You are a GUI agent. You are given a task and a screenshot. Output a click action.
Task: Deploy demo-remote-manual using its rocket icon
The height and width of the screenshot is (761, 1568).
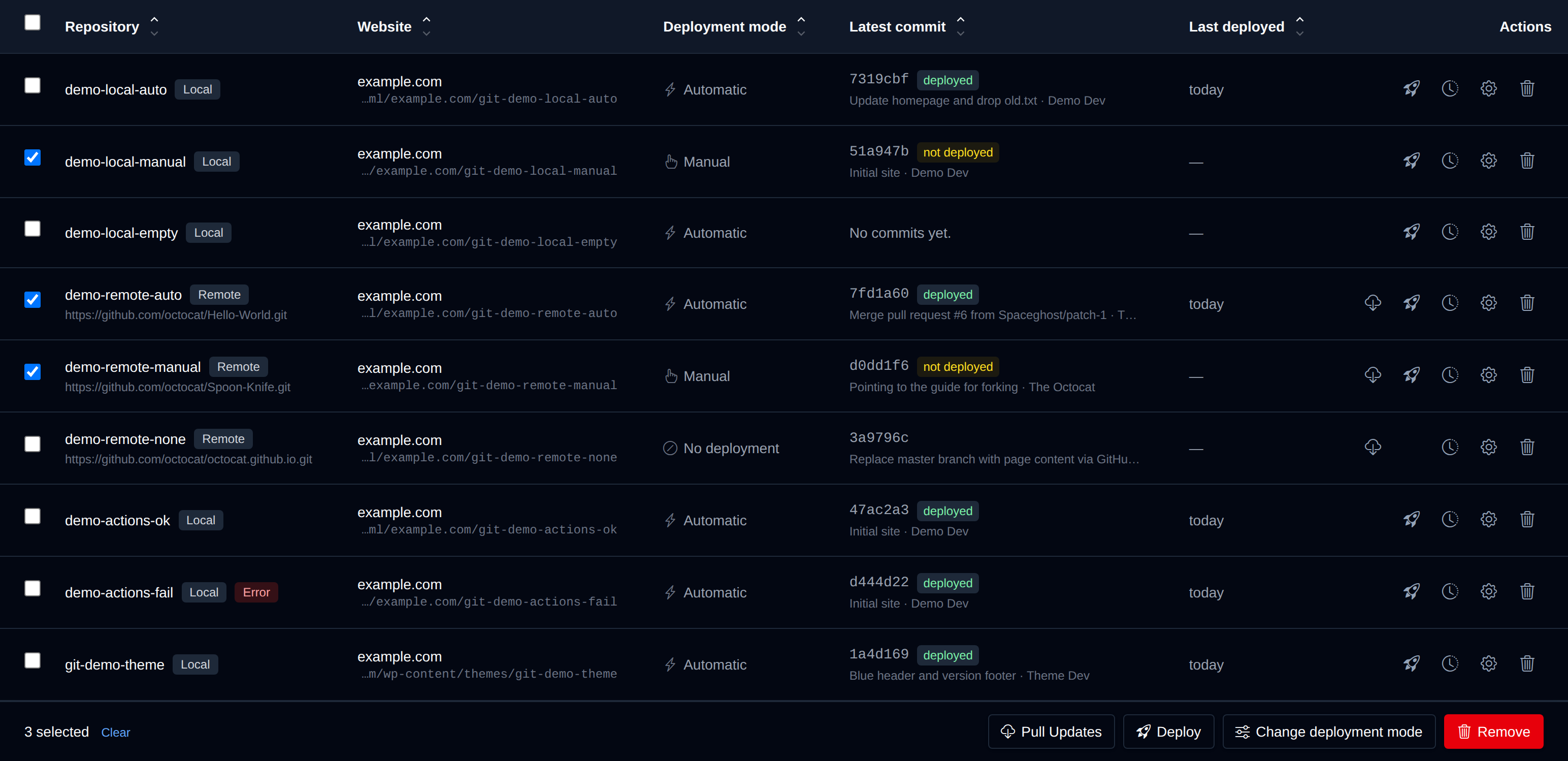pyautogui.click(x=1412, y=375)
